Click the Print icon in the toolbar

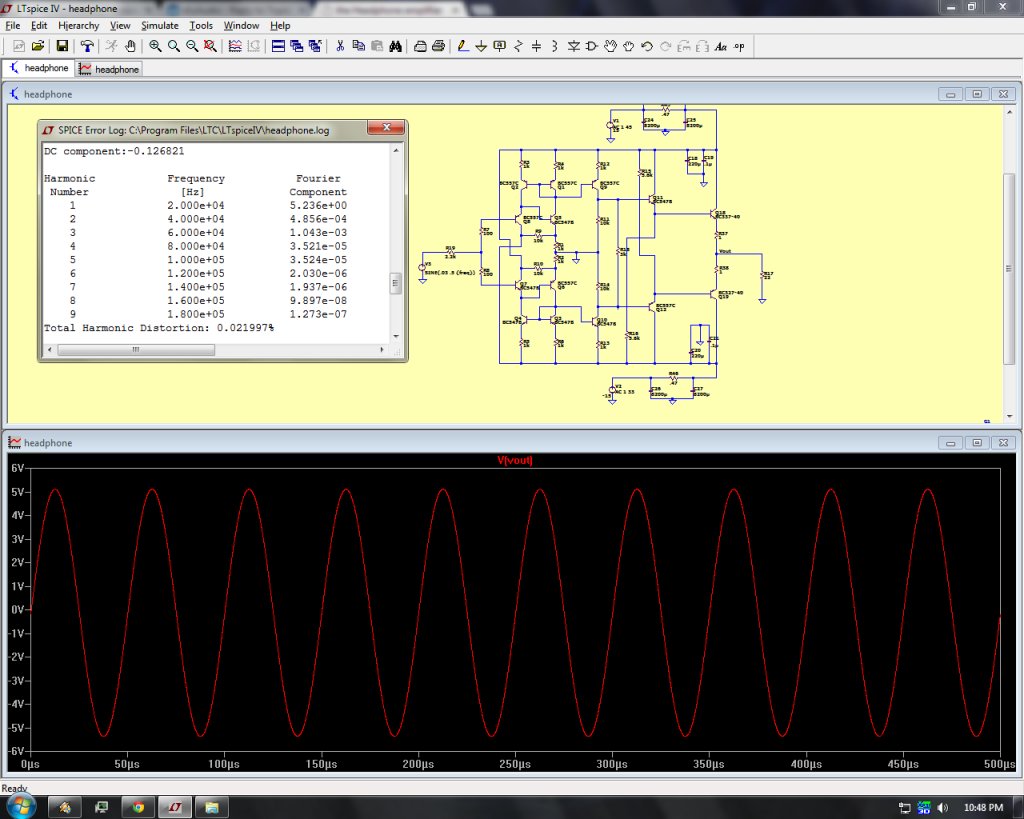(x=439, y=46)
